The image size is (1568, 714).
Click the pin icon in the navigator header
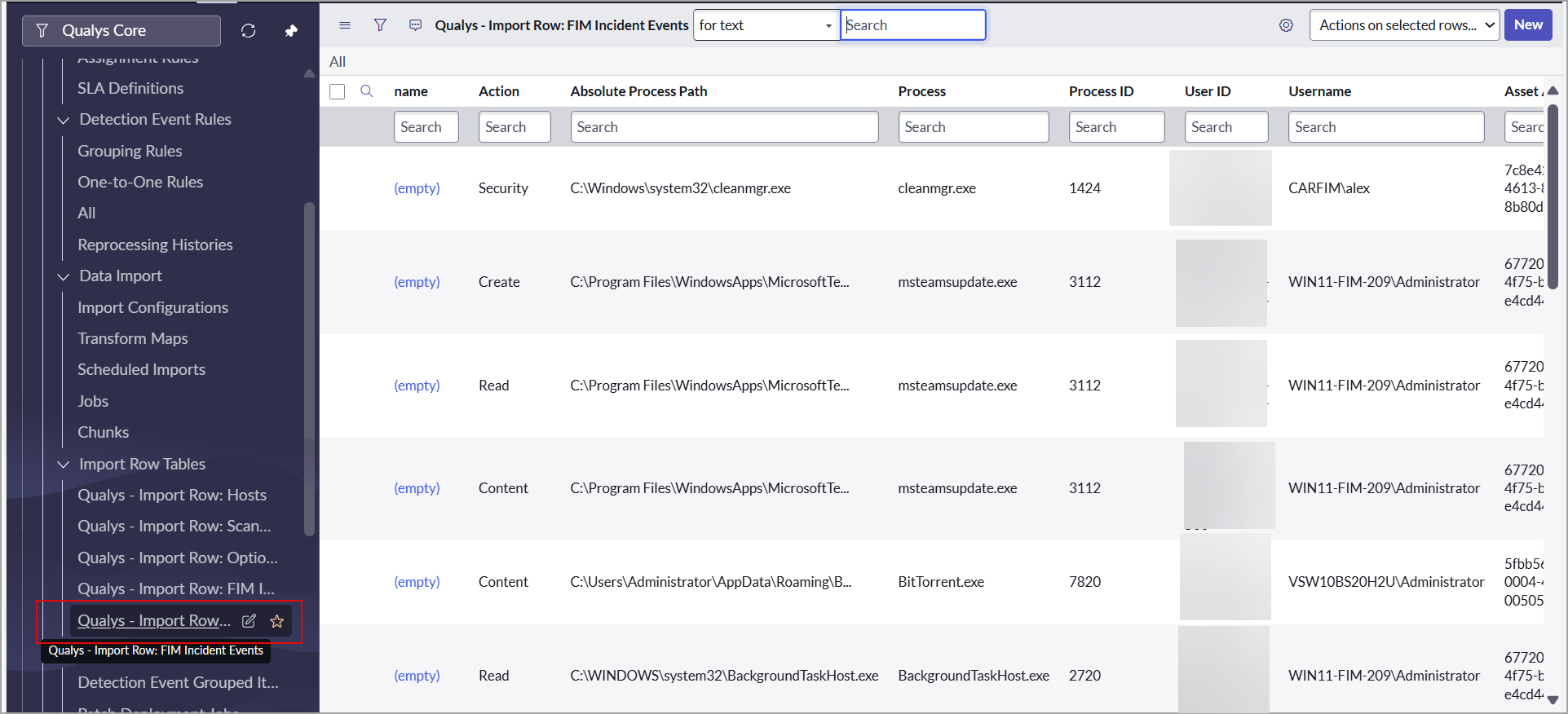[291, 31]
